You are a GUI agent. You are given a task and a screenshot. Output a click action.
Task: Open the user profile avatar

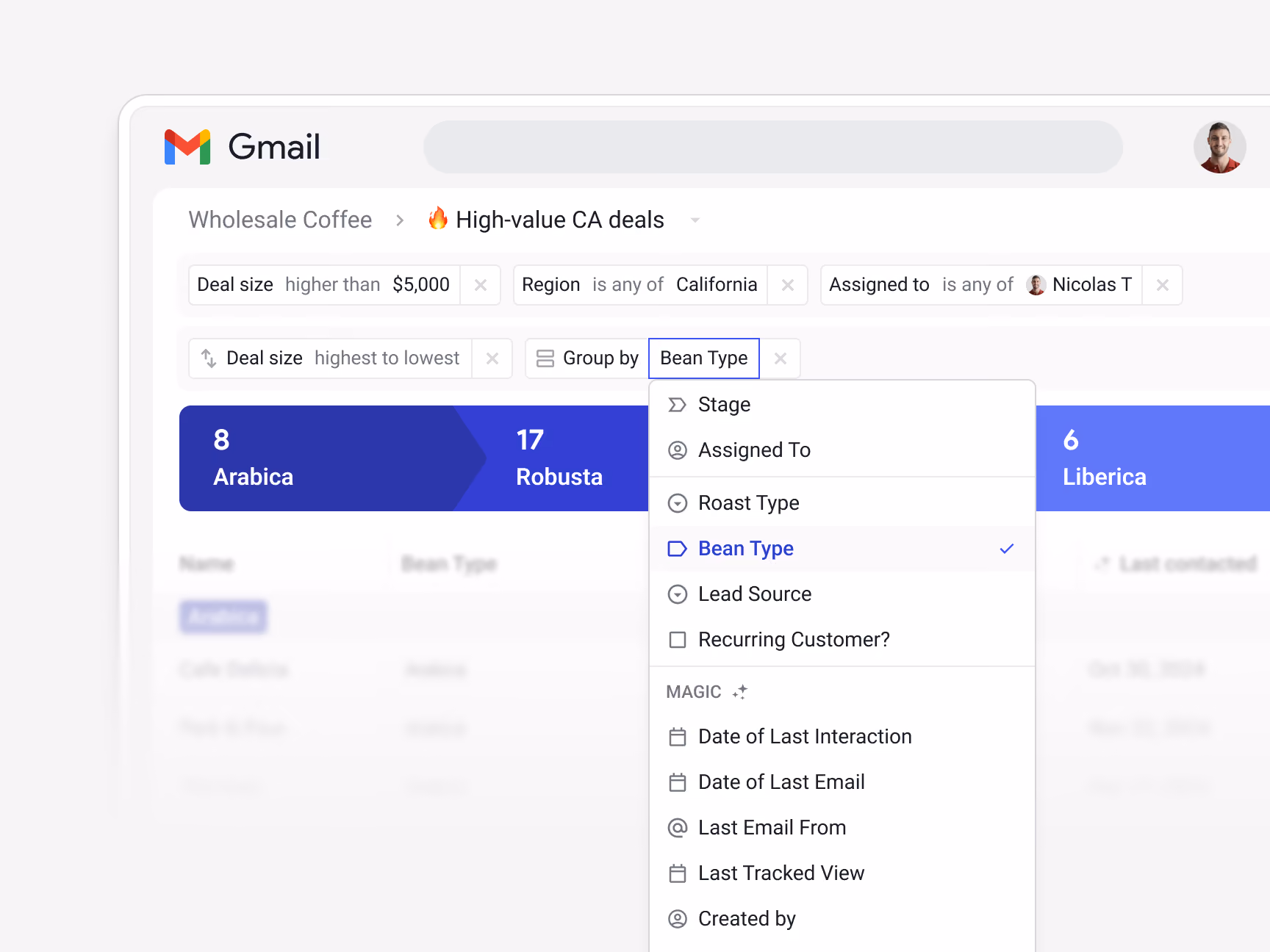(x=1219, y=147)
